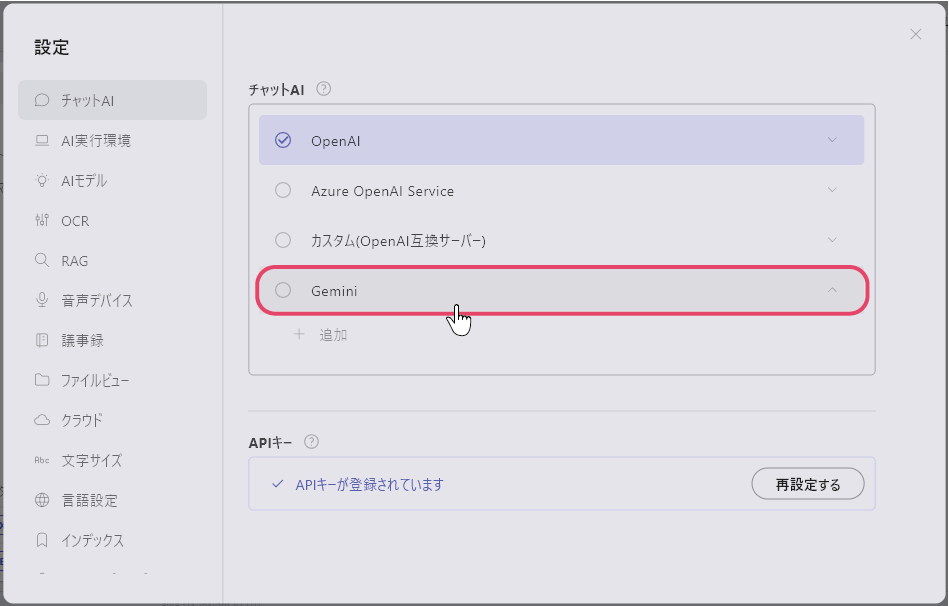Click the 再設定する button
Screen dimensions: 949x606
point(807,484)
